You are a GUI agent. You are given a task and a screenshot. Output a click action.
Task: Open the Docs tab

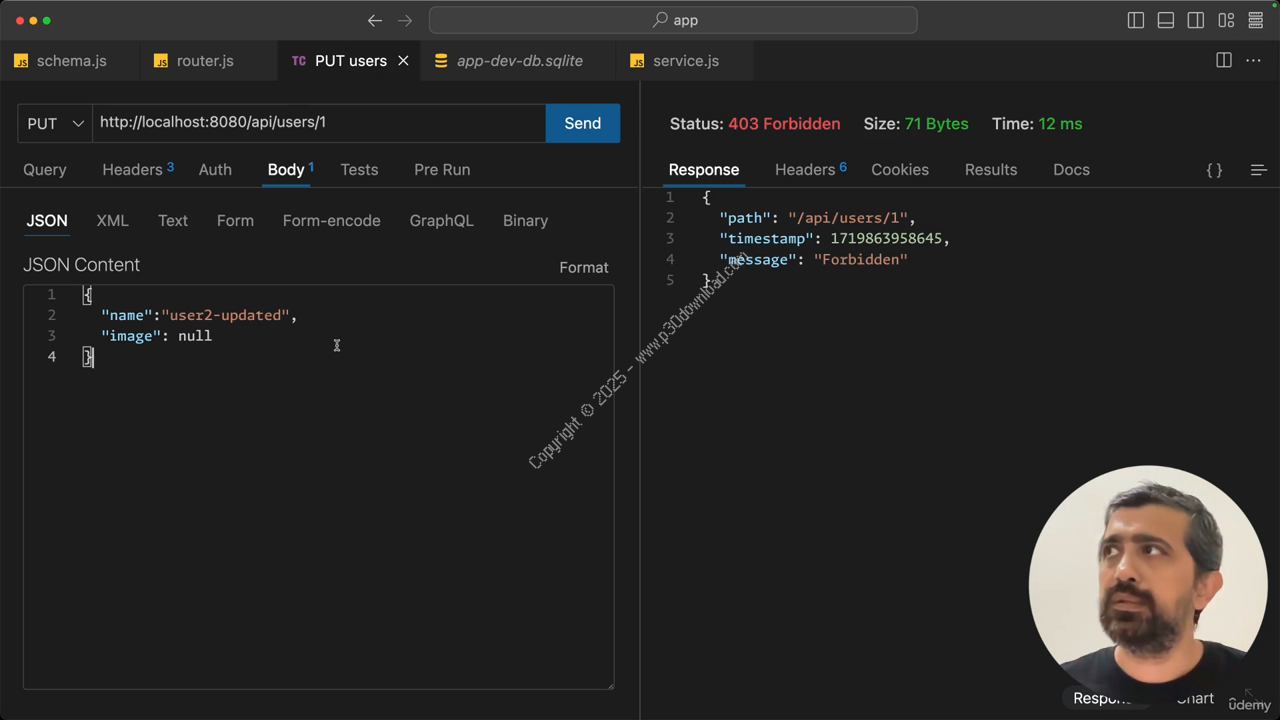[x=1071, y=170]
